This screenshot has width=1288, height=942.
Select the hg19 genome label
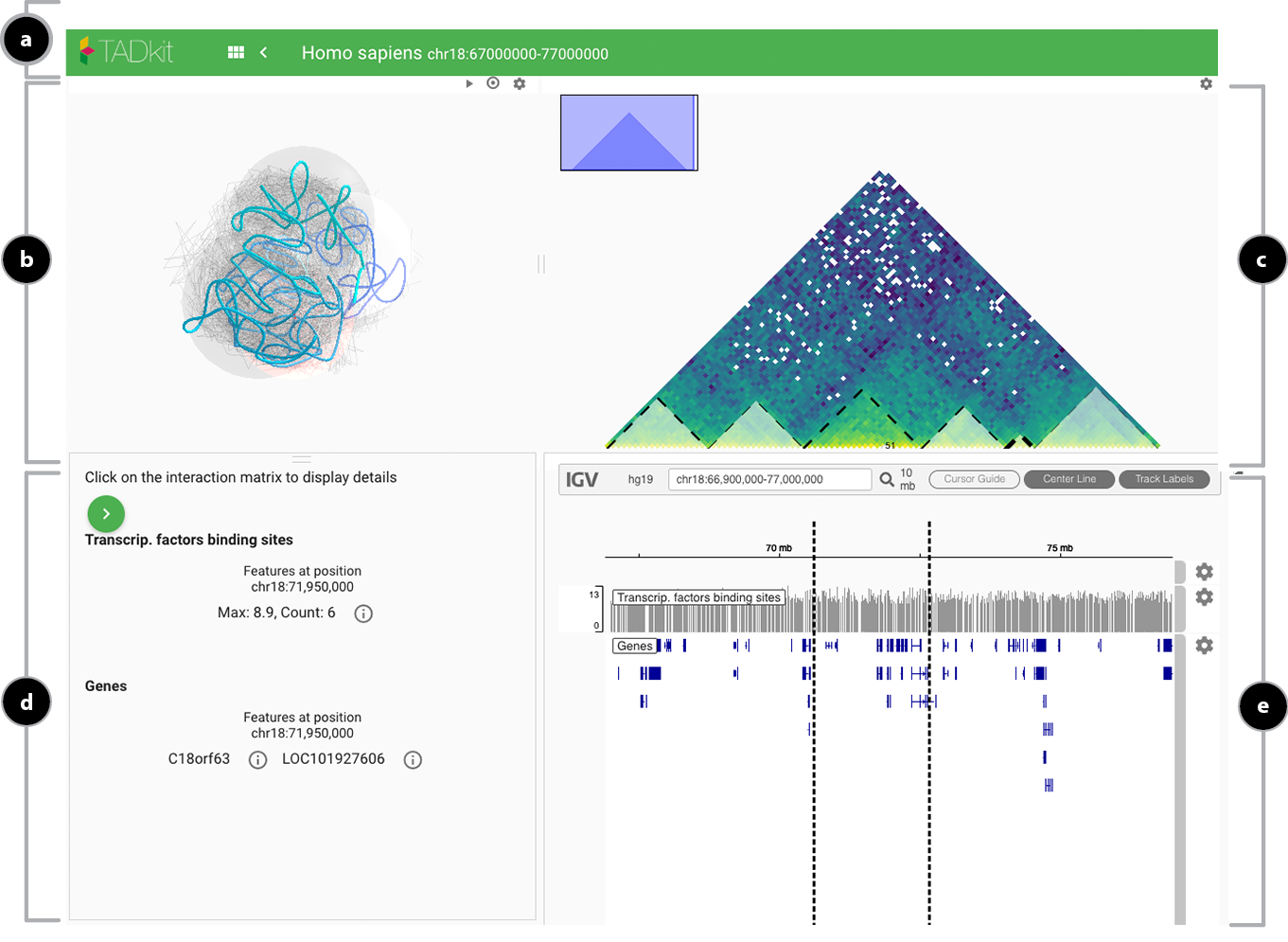(641, 480)
